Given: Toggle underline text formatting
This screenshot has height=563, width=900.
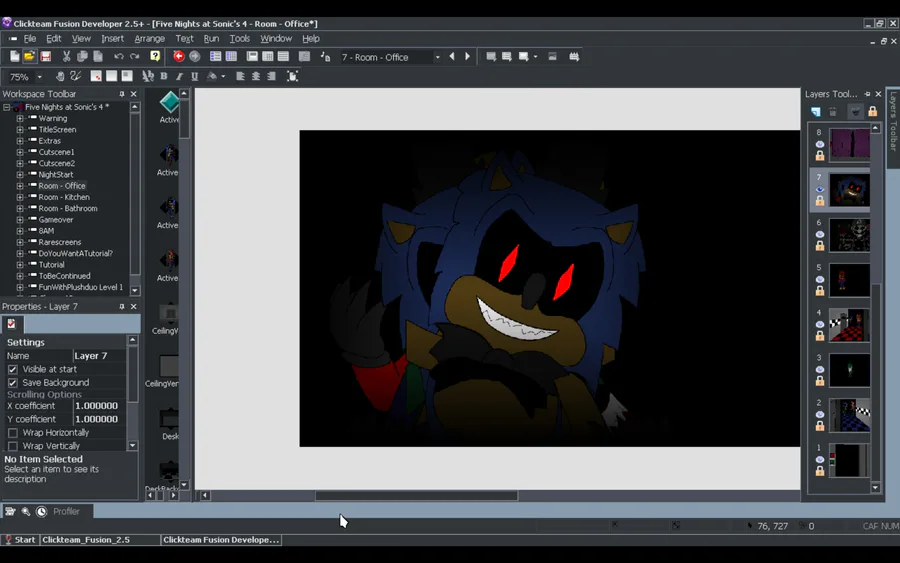Looking at the screenshot, I should click(x=195, y=76).
